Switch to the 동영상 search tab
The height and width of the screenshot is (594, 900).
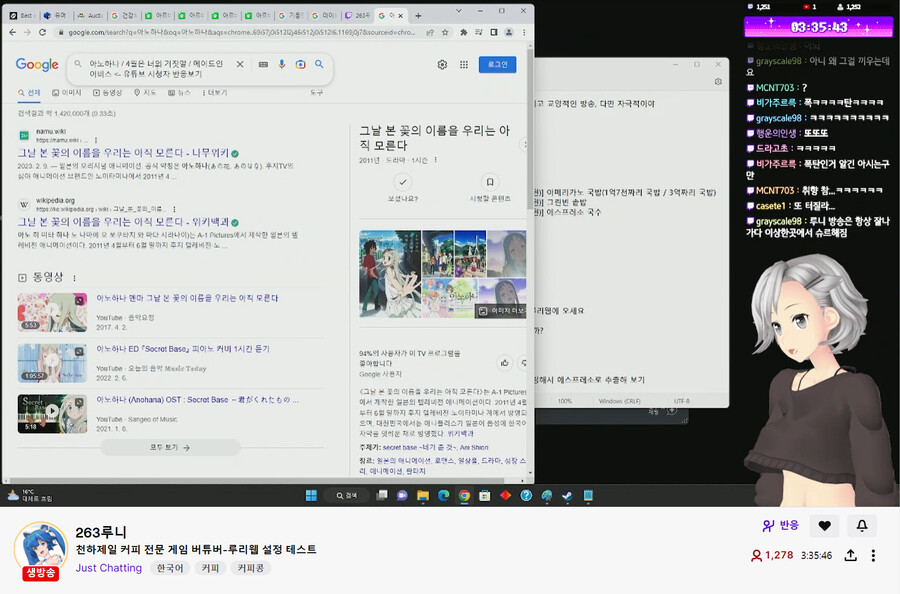click(107, 92)
